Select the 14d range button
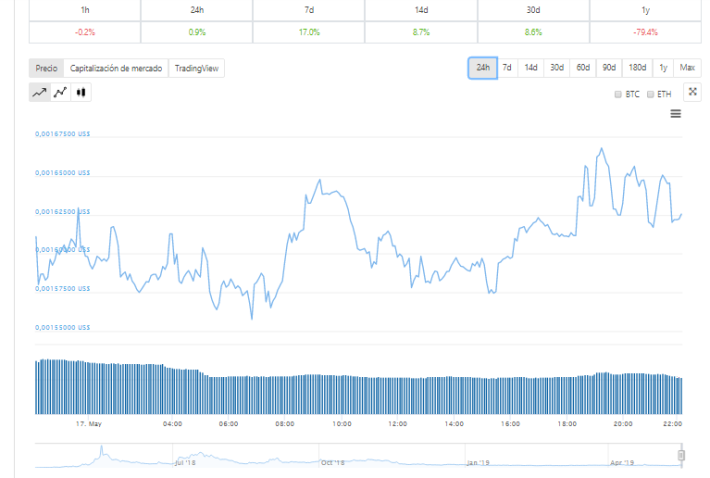This screenshot has width=710, height=478. (x=531, y=68)
